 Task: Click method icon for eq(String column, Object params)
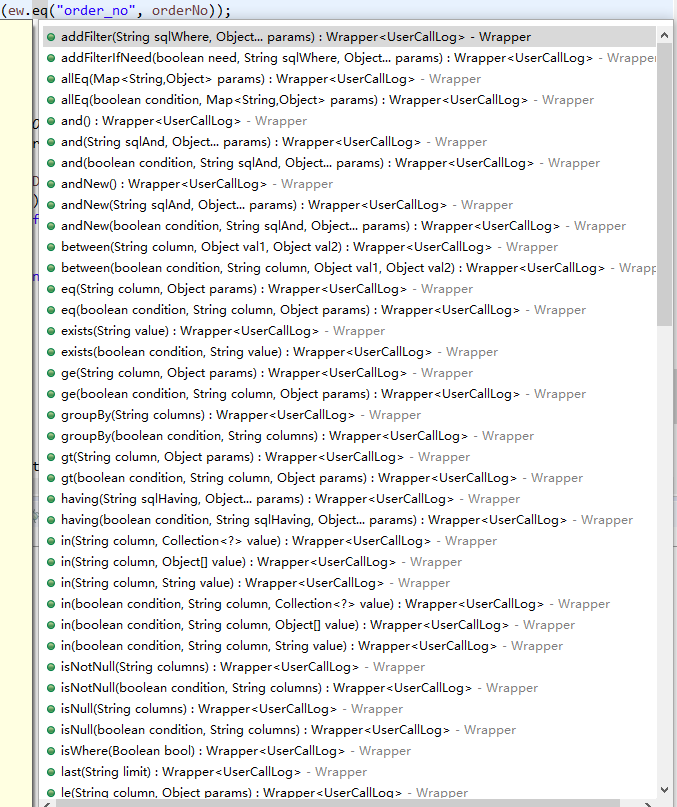(x=51, y=289)
